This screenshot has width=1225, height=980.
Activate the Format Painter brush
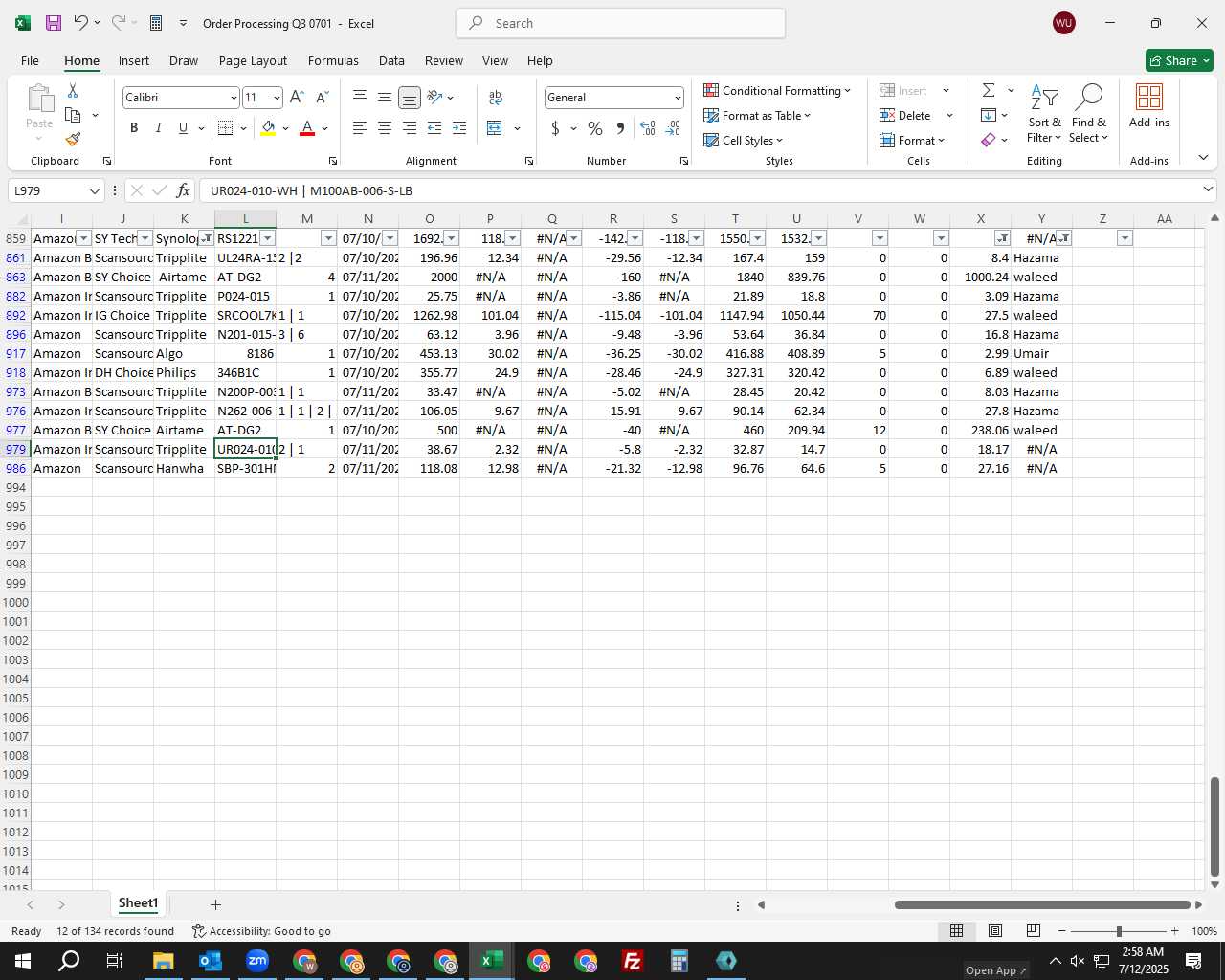73,140
